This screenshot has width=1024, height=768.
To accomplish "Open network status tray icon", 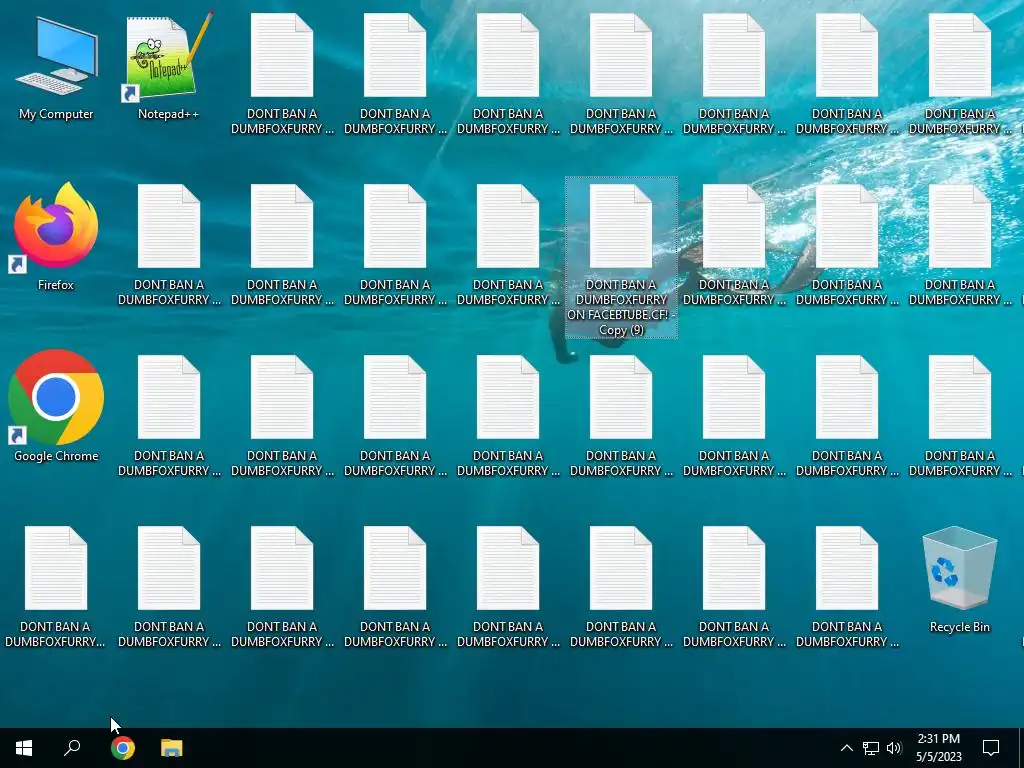I will point(871,748).
